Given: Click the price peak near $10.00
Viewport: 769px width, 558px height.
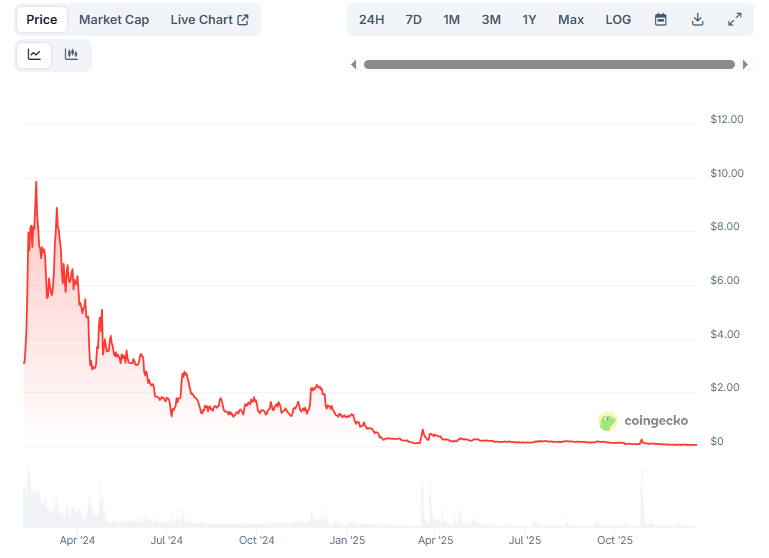Looking at the screenshot, I should coord(36,182).
